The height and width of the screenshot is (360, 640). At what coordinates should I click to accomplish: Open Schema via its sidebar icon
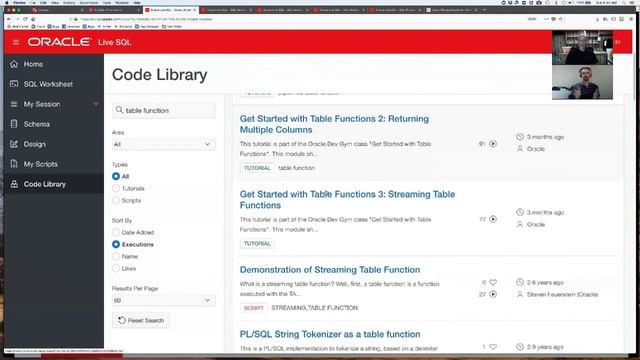pyautogui.click(x=14, y=124)
